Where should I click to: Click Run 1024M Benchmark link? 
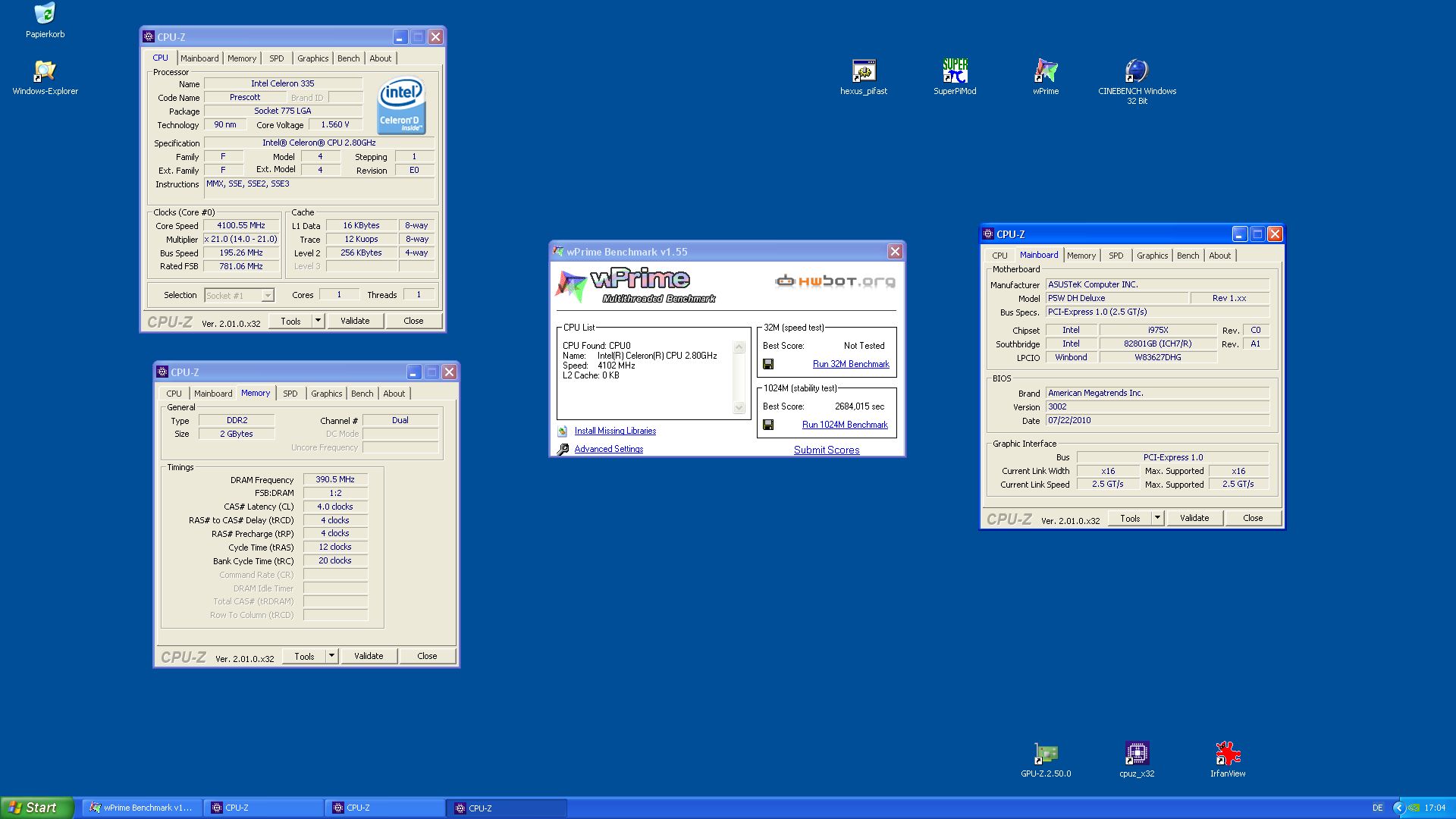[x=845, y=425]
